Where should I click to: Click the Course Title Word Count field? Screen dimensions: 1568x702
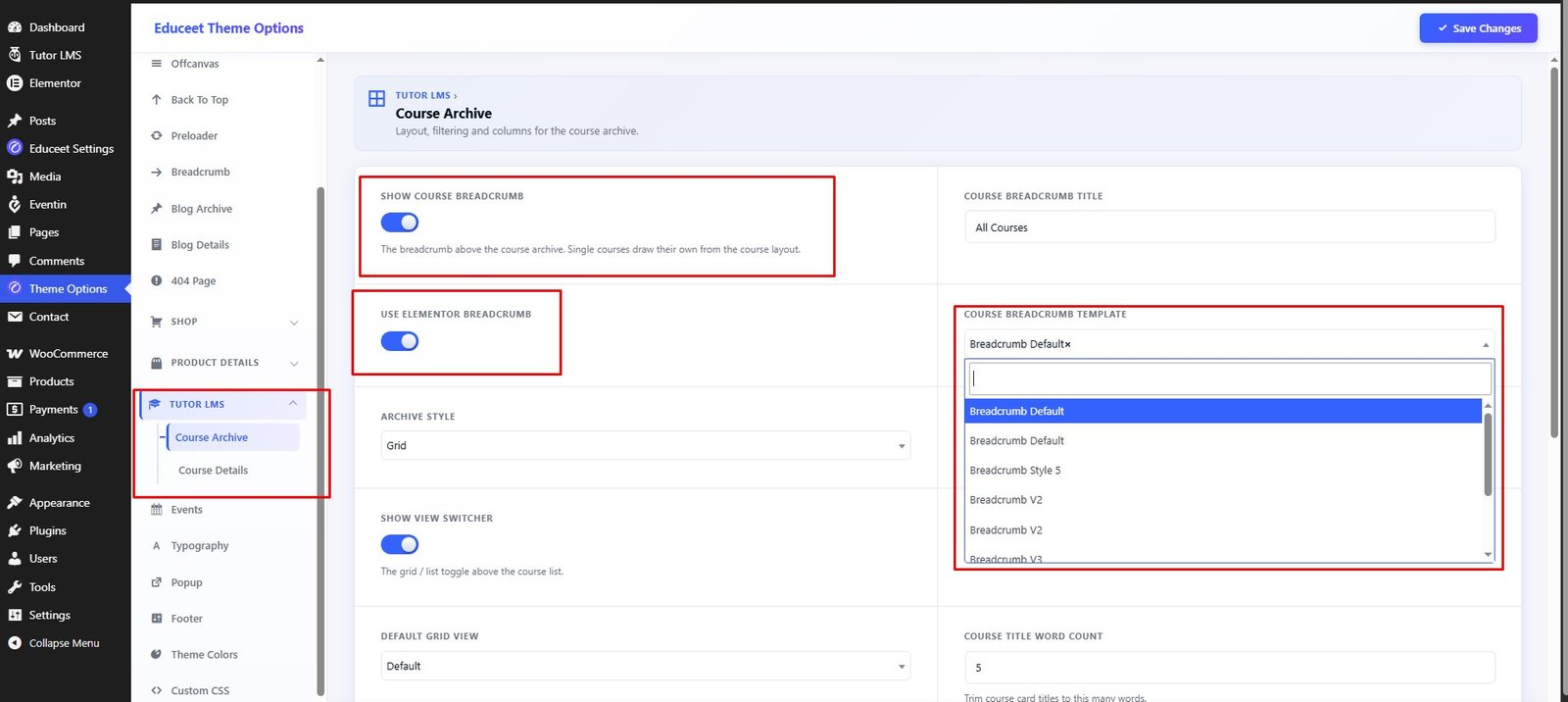coord(1230,667)
